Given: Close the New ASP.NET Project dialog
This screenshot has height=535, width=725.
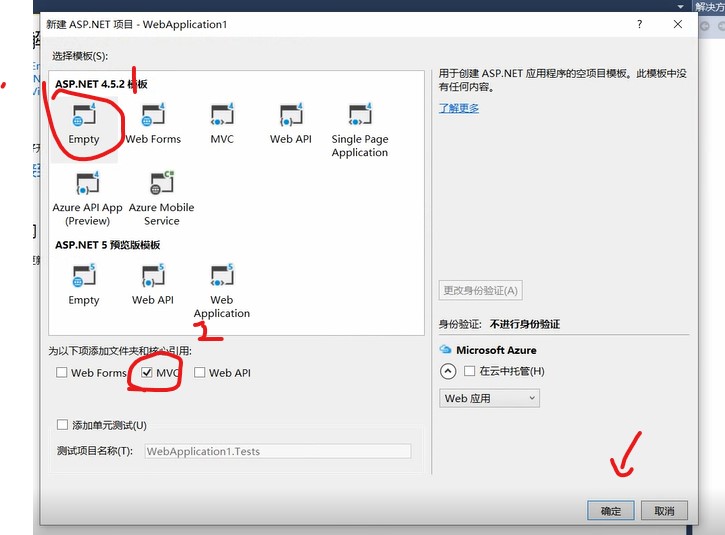Looking at the screenshot, I should point(678,24).
